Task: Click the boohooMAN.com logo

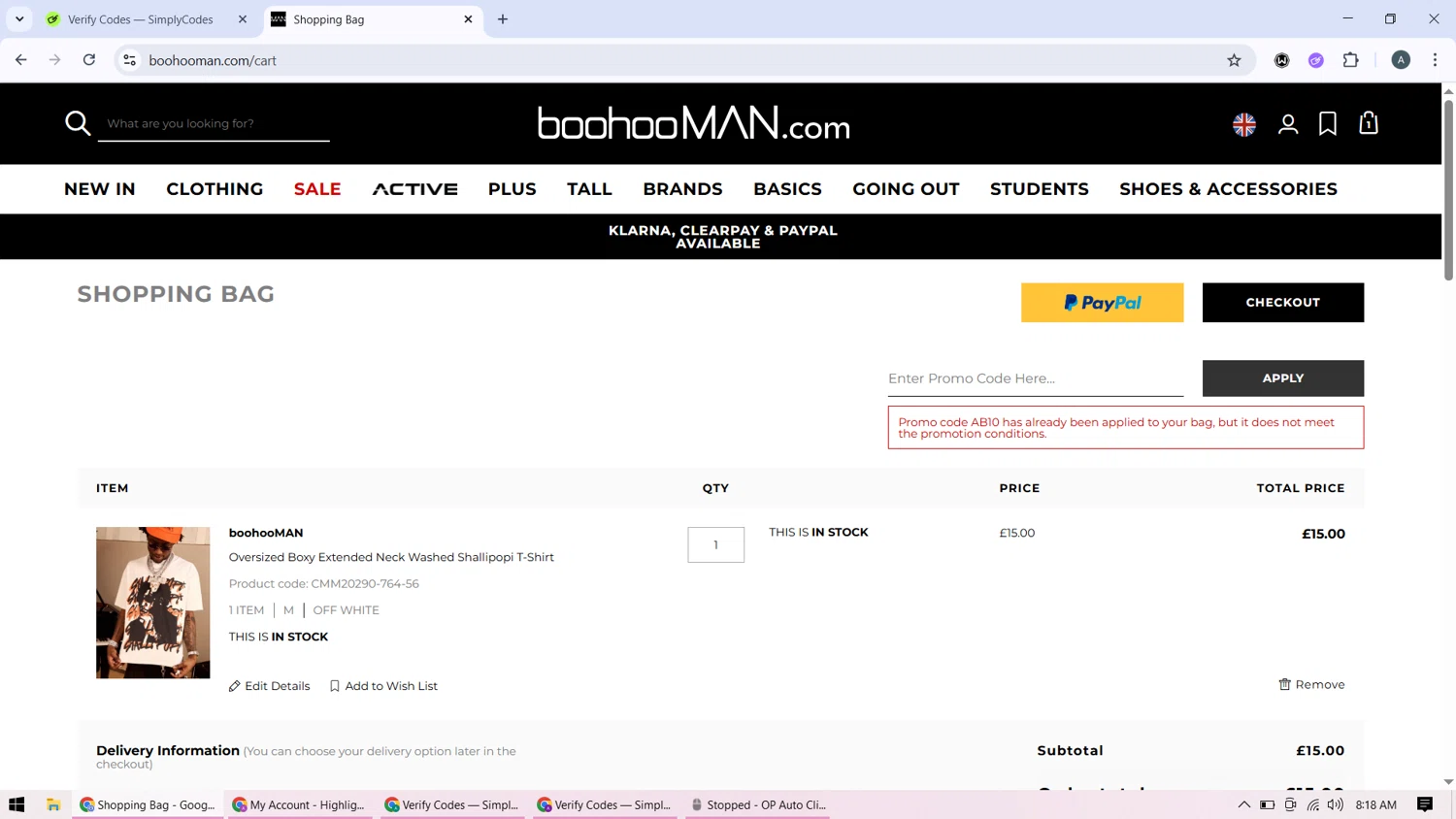Action: pos(694,123)
